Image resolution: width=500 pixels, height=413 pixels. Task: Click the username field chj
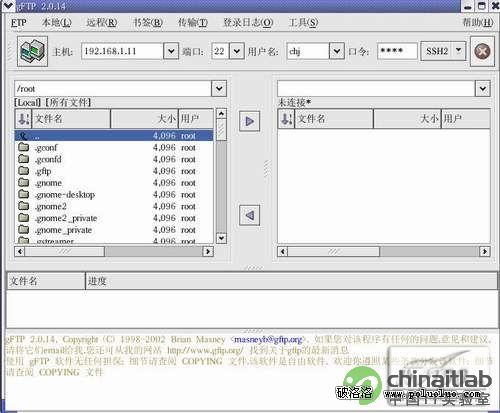coord(308,51)
